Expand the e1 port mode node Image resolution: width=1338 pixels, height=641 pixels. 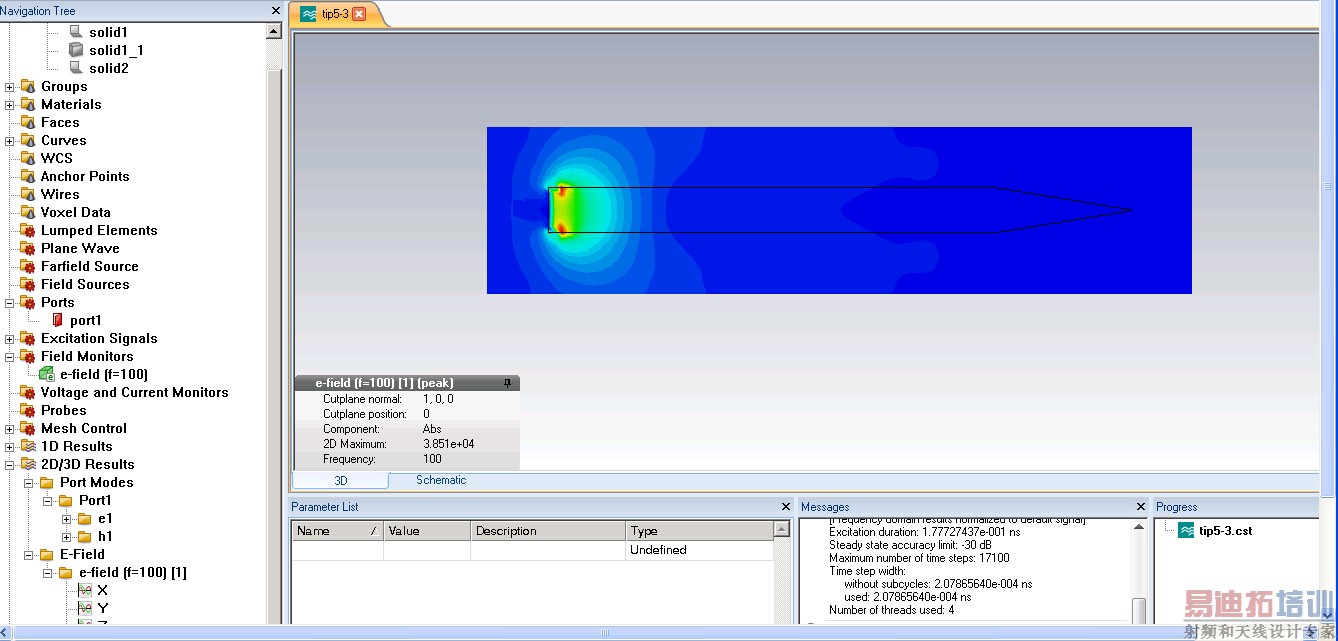pyautogui.click(x=67, y=518)
